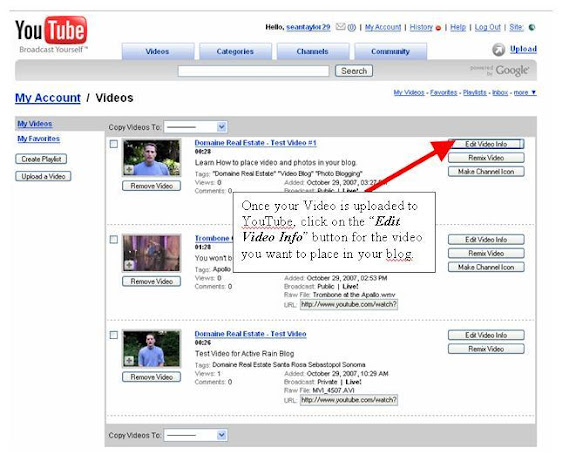The image size is (576, 475).
Task: Remove the Trombone video
Action: (151, 281)
